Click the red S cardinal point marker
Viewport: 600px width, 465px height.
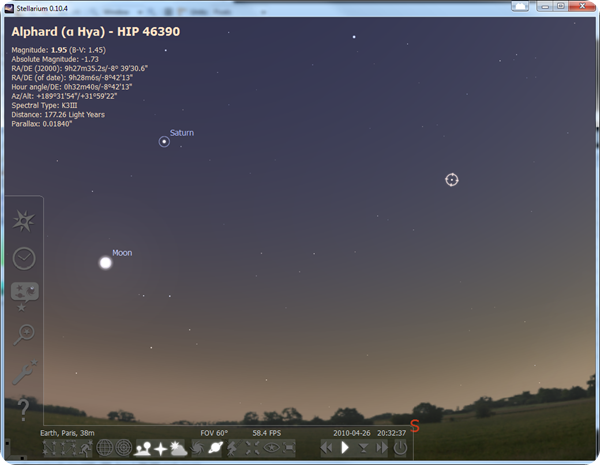(415, 426)
